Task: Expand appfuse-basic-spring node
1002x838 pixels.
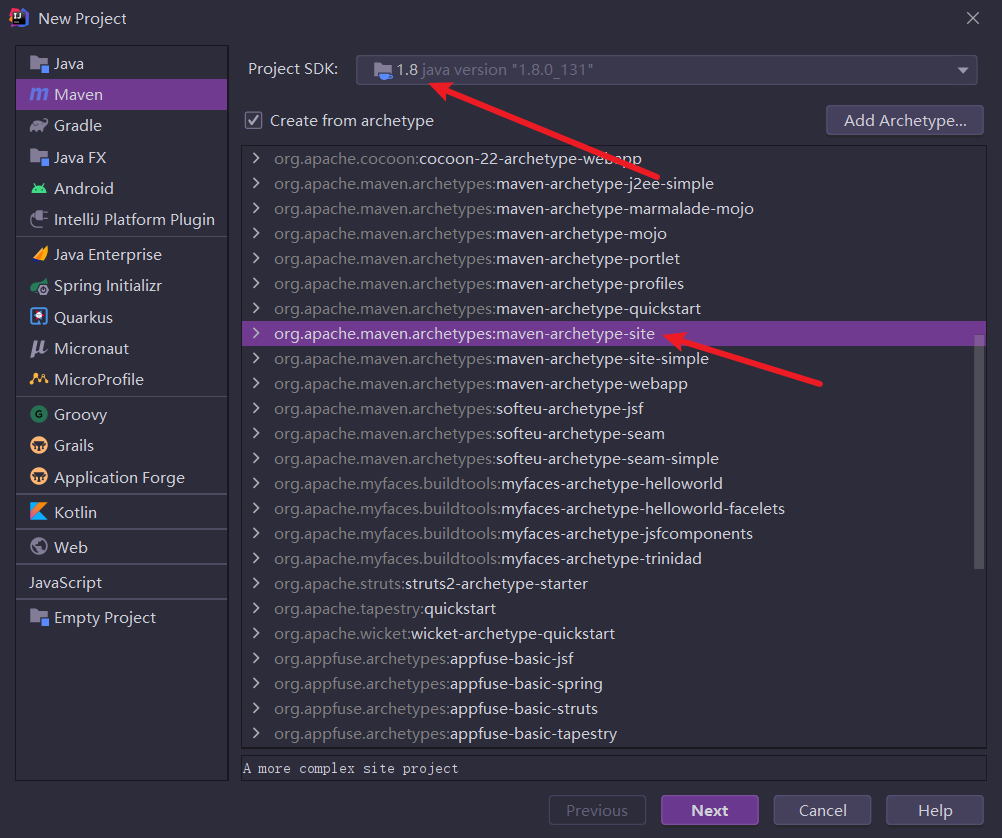Action: coord(256,683)
